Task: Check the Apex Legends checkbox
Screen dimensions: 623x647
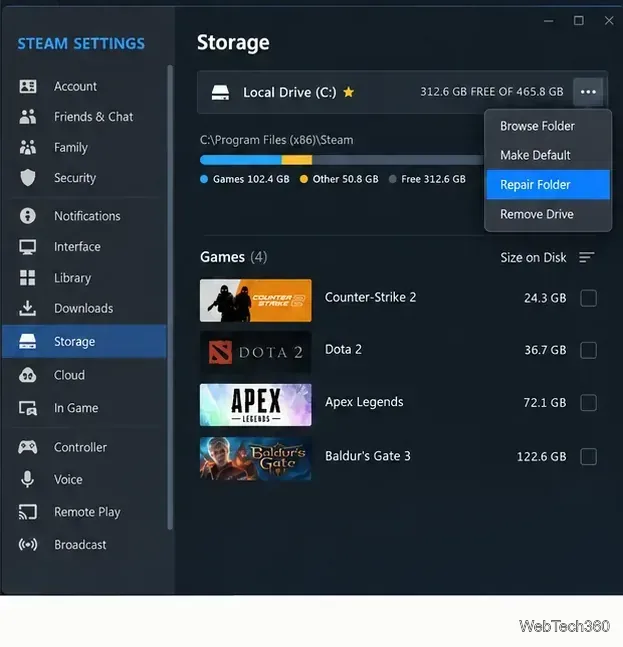Action: click(588, 402)
